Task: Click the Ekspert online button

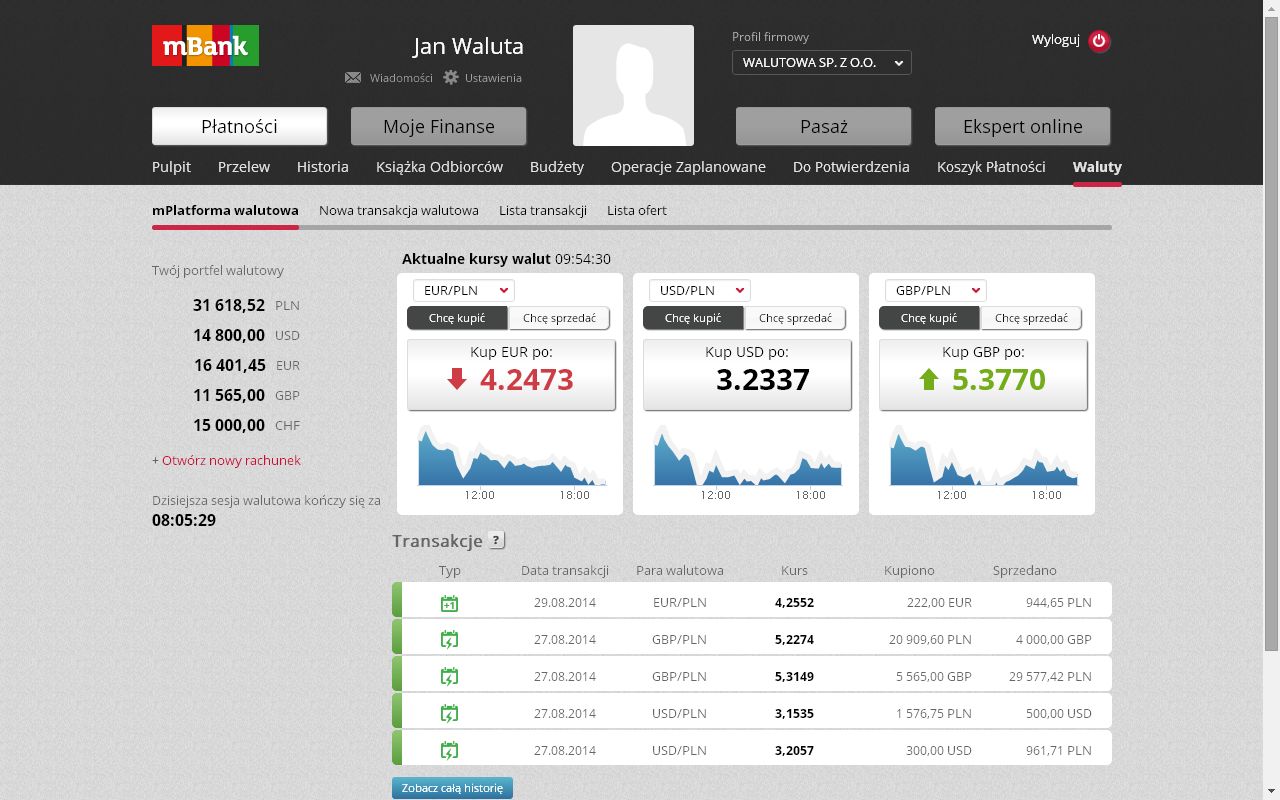Action: pyautogui.click(x=1022, y=126)
